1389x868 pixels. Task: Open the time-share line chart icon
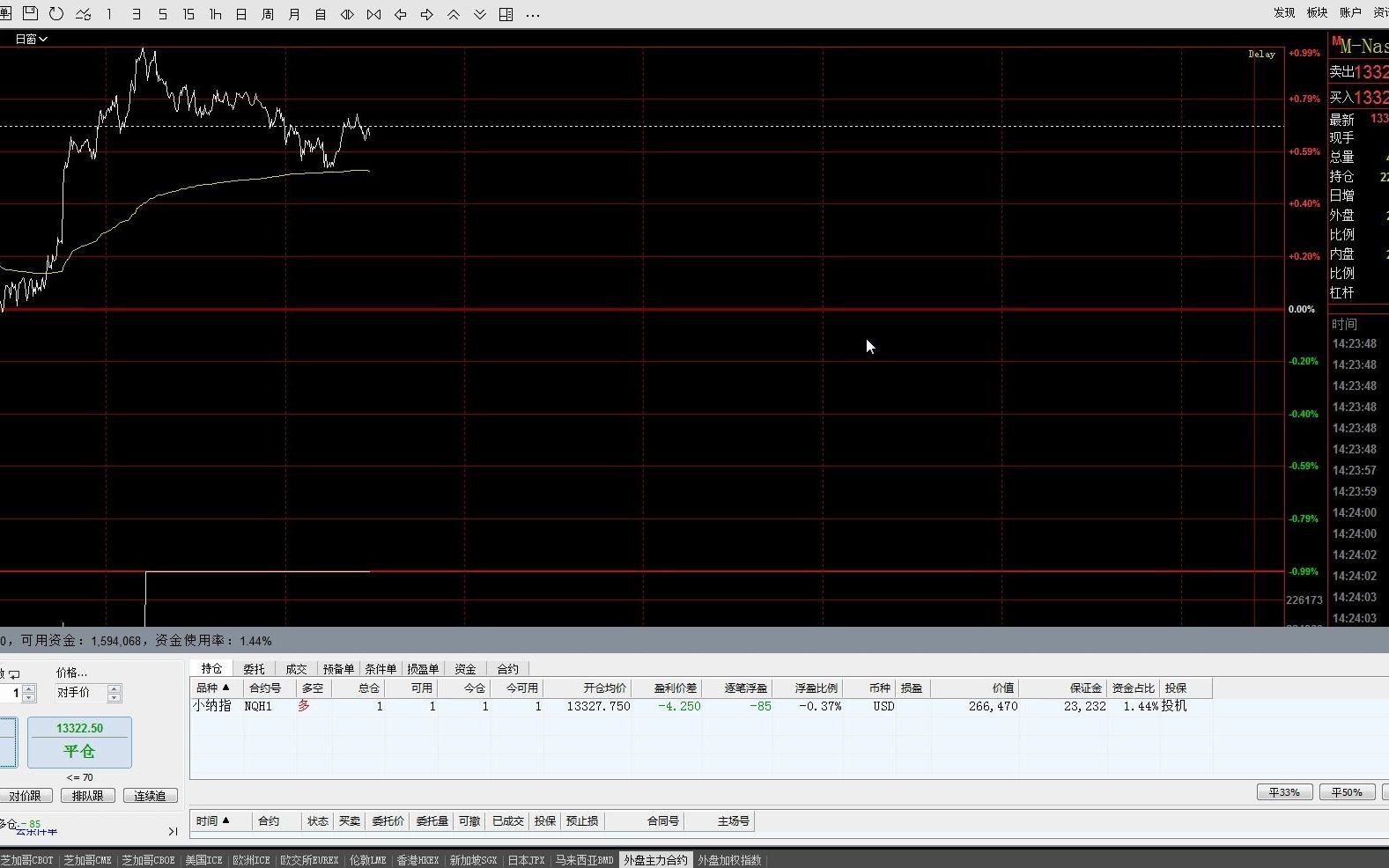(83, 14)
